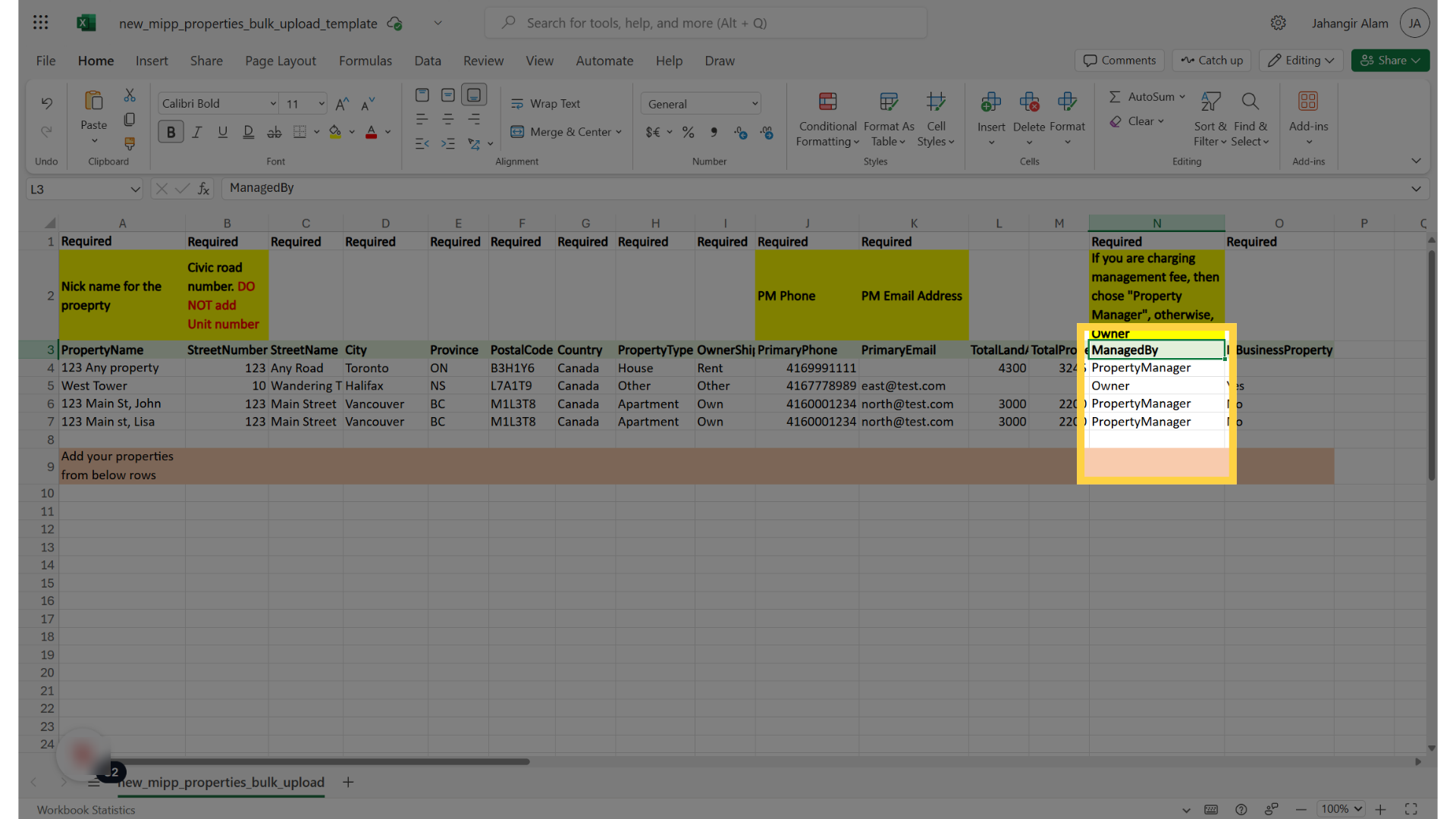The width and height of the screenshot is (1456, 819).
Task: Collapse ribbon using chevron at right
Action: 1416,161
